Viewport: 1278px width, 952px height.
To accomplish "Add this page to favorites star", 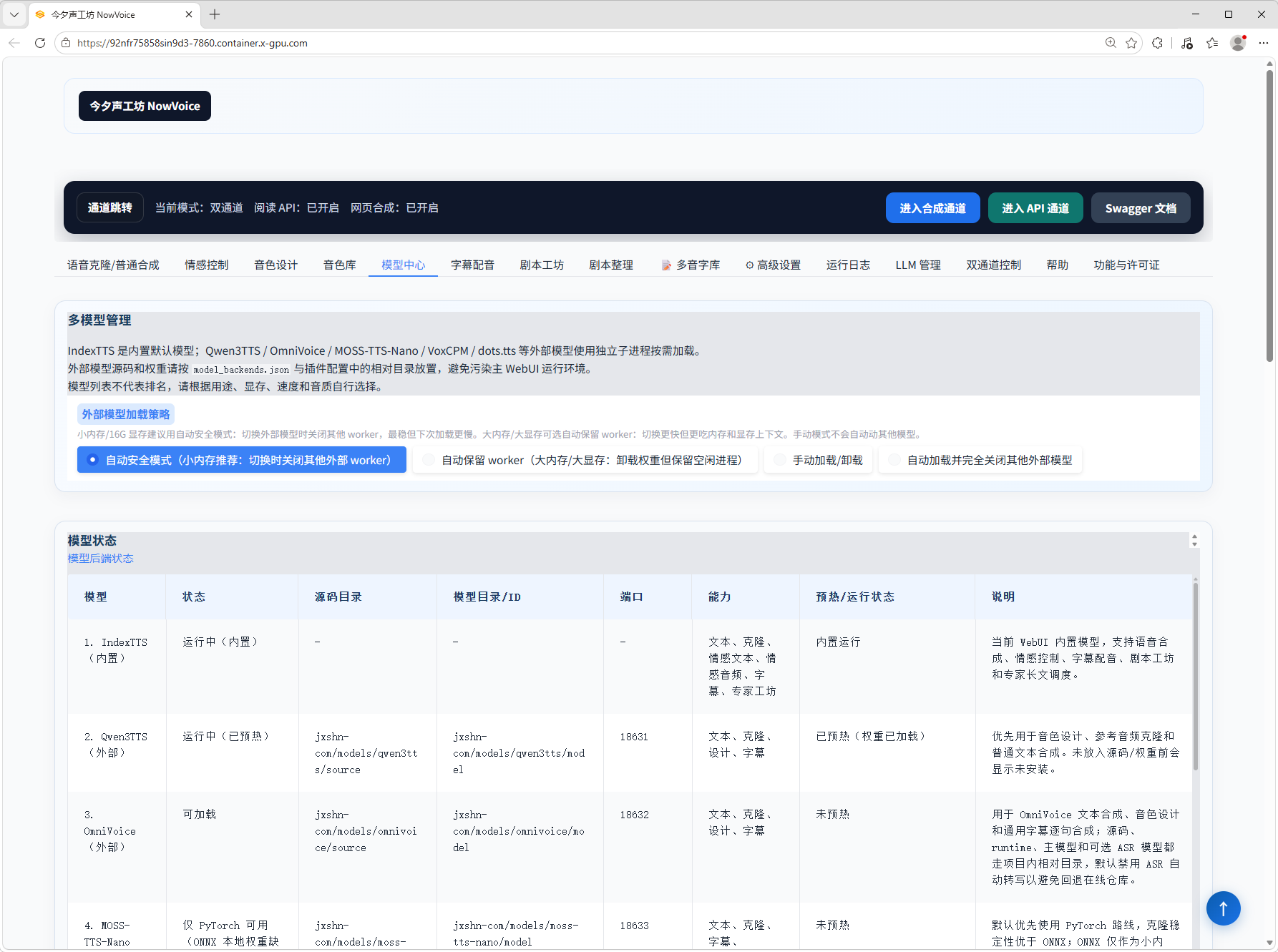I will coord(1131,43).
